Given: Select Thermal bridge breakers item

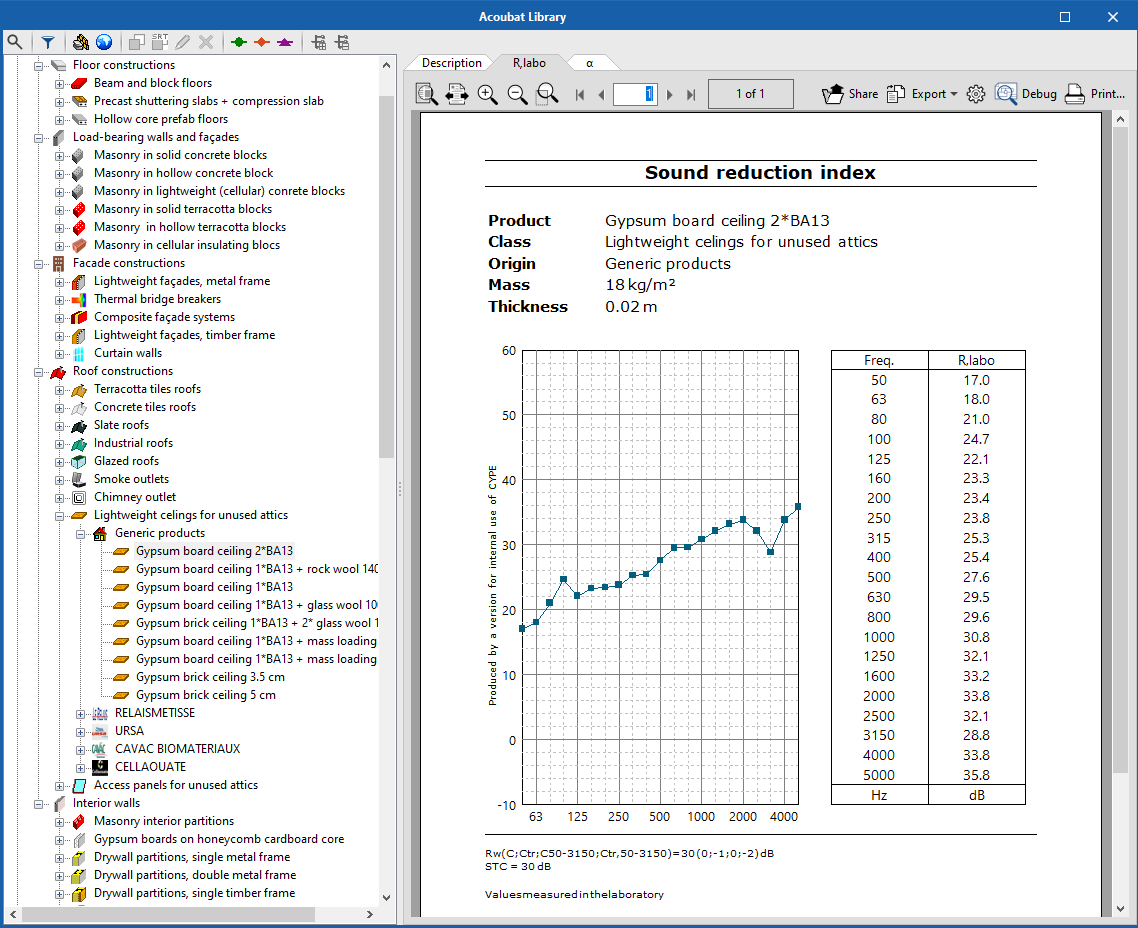Looking at the screenshot, I should coord(157,299).
